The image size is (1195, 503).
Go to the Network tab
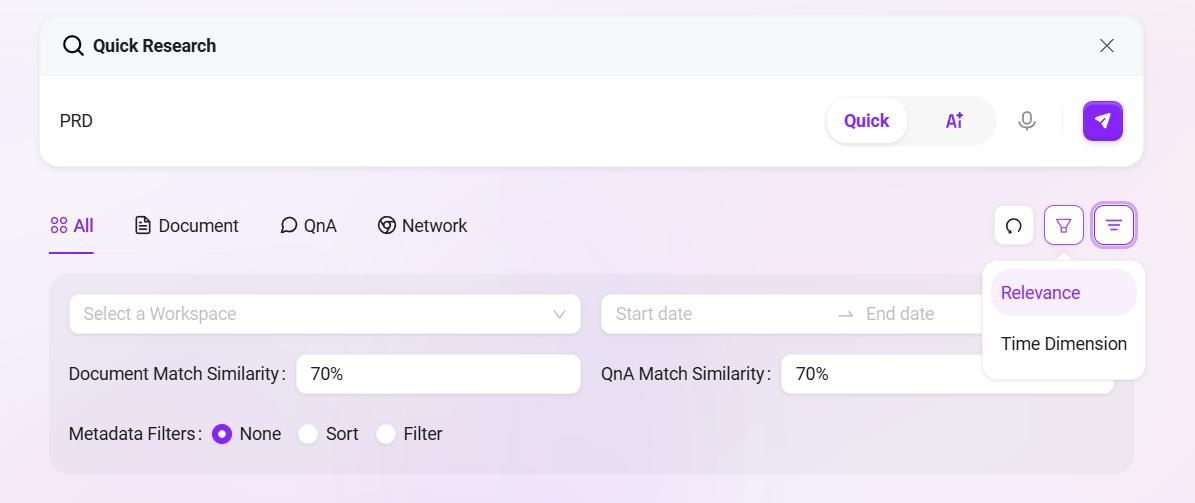[x=422, y=226]
